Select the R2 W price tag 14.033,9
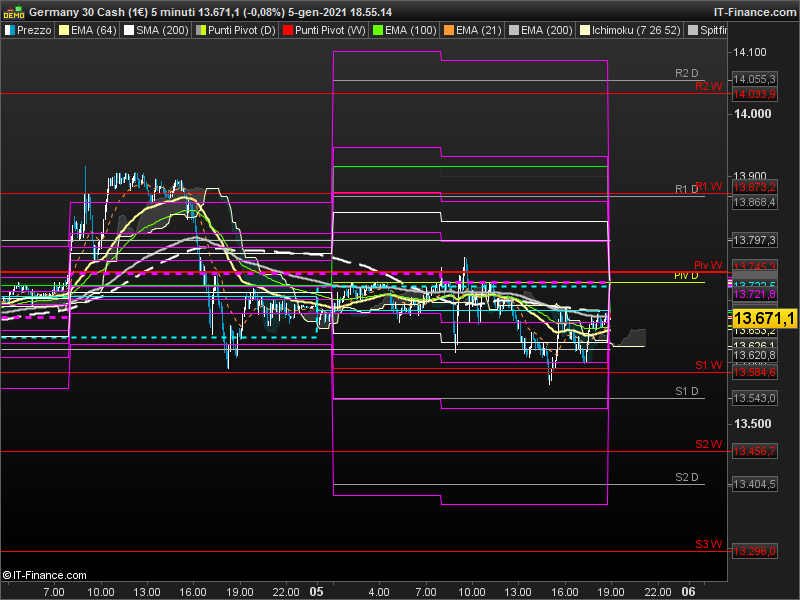The width and height of the screenshot is (800, 600). coord(755,94)
